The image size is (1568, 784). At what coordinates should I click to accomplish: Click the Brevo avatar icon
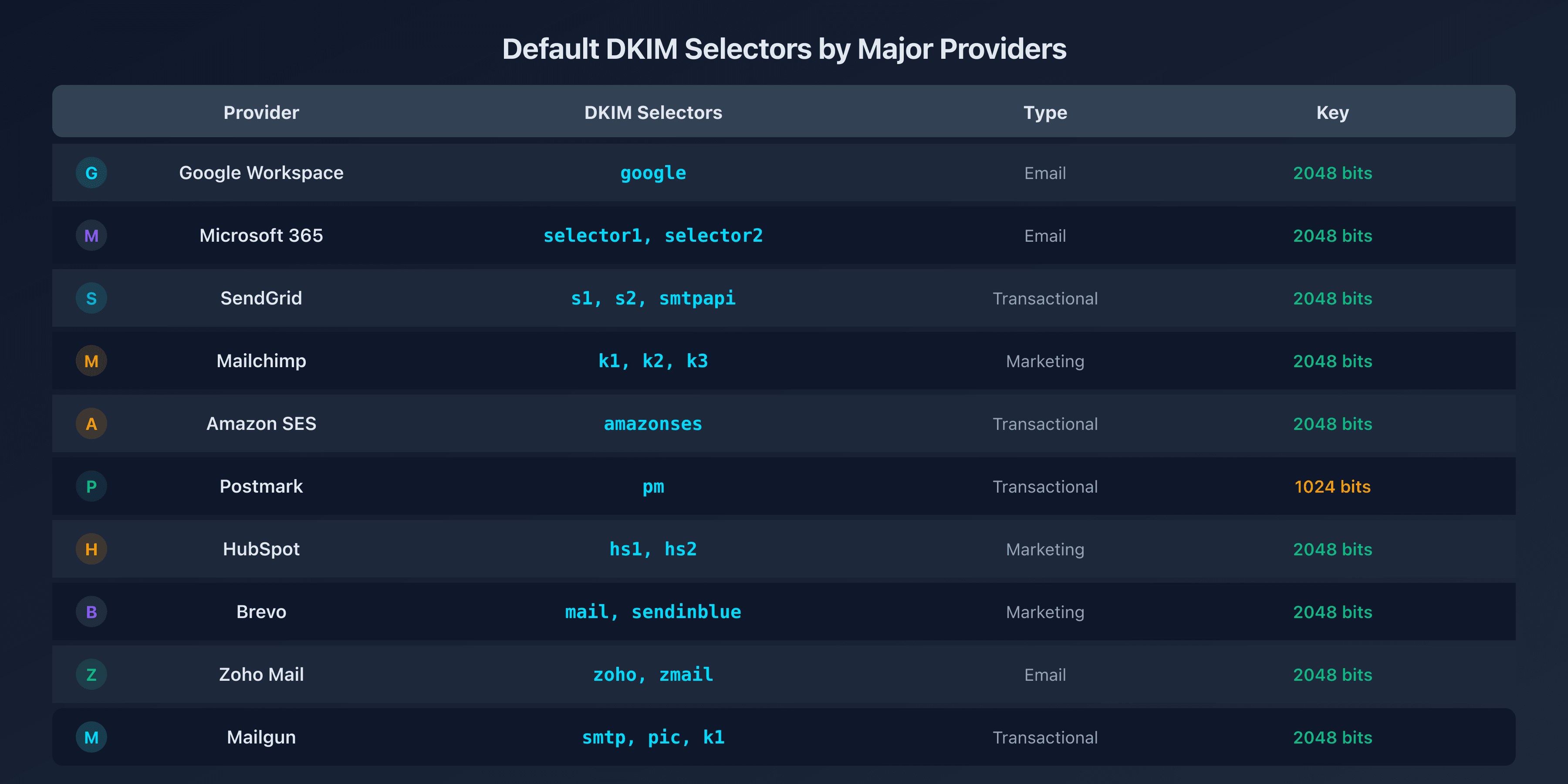pos(91,611)
